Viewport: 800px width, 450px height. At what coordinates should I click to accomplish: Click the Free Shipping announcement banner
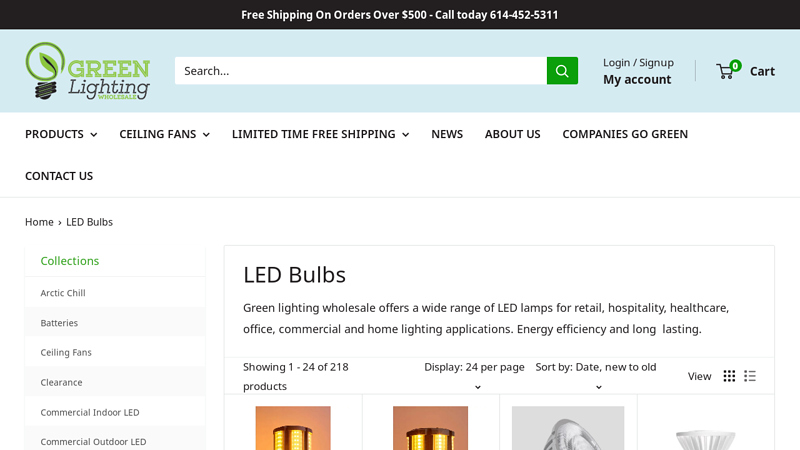click(399, 15)
